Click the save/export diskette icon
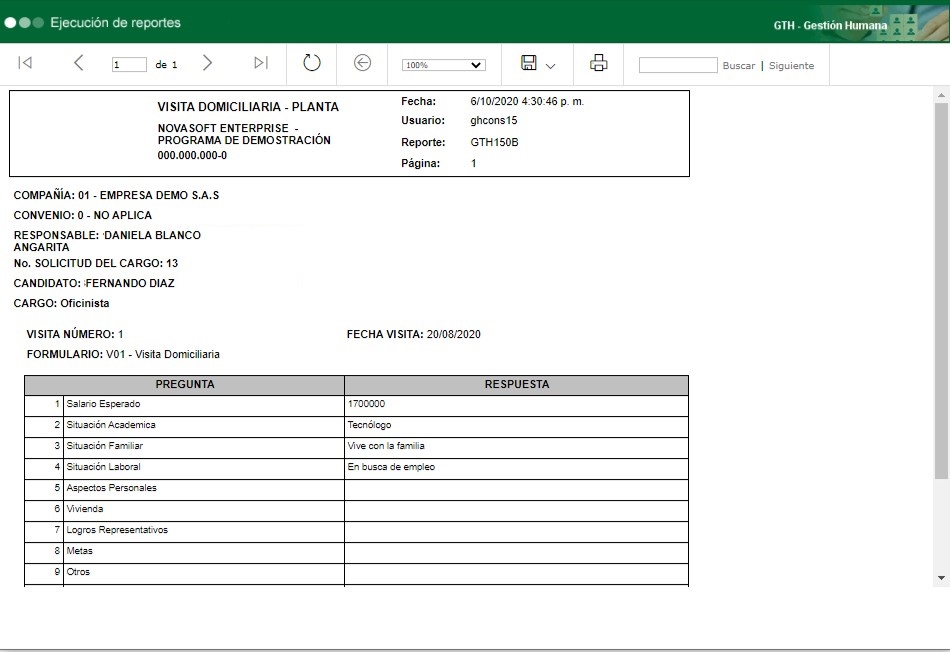Image resolution: width=950 pixels, height=652 pixels. [529, 63]
